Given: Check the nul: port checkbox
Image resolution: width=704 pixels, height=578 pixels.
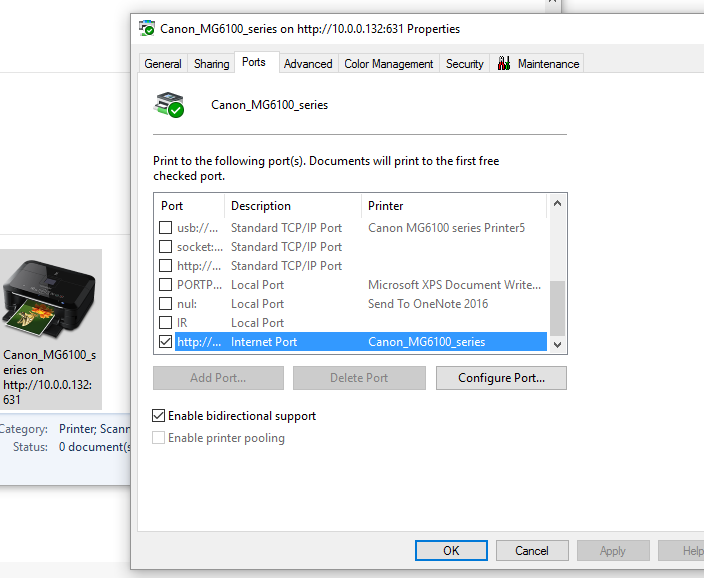Looking at the screenshot, I should pos(165,304).
